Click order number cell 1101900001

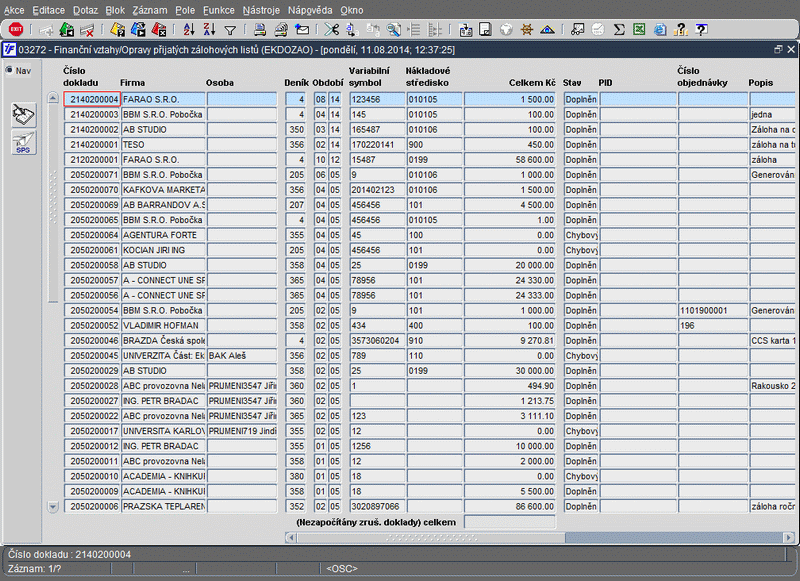713,310
